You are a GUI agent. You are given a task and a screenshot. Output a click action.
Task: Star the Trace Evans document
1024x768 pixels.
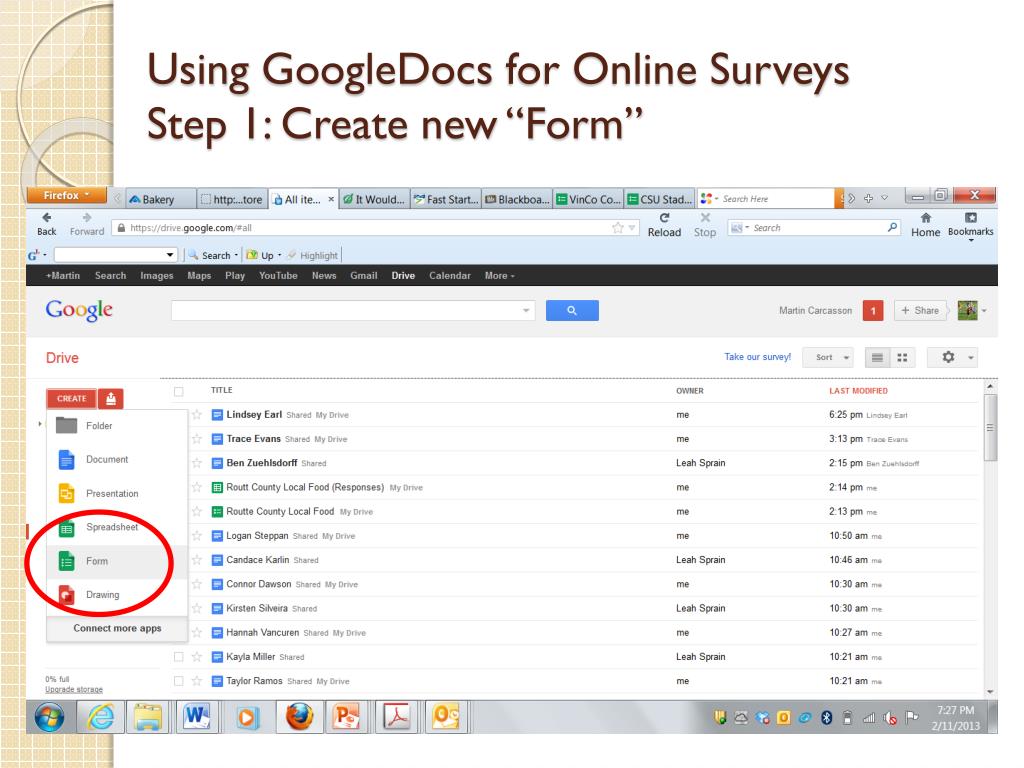(x=197, y=439)
